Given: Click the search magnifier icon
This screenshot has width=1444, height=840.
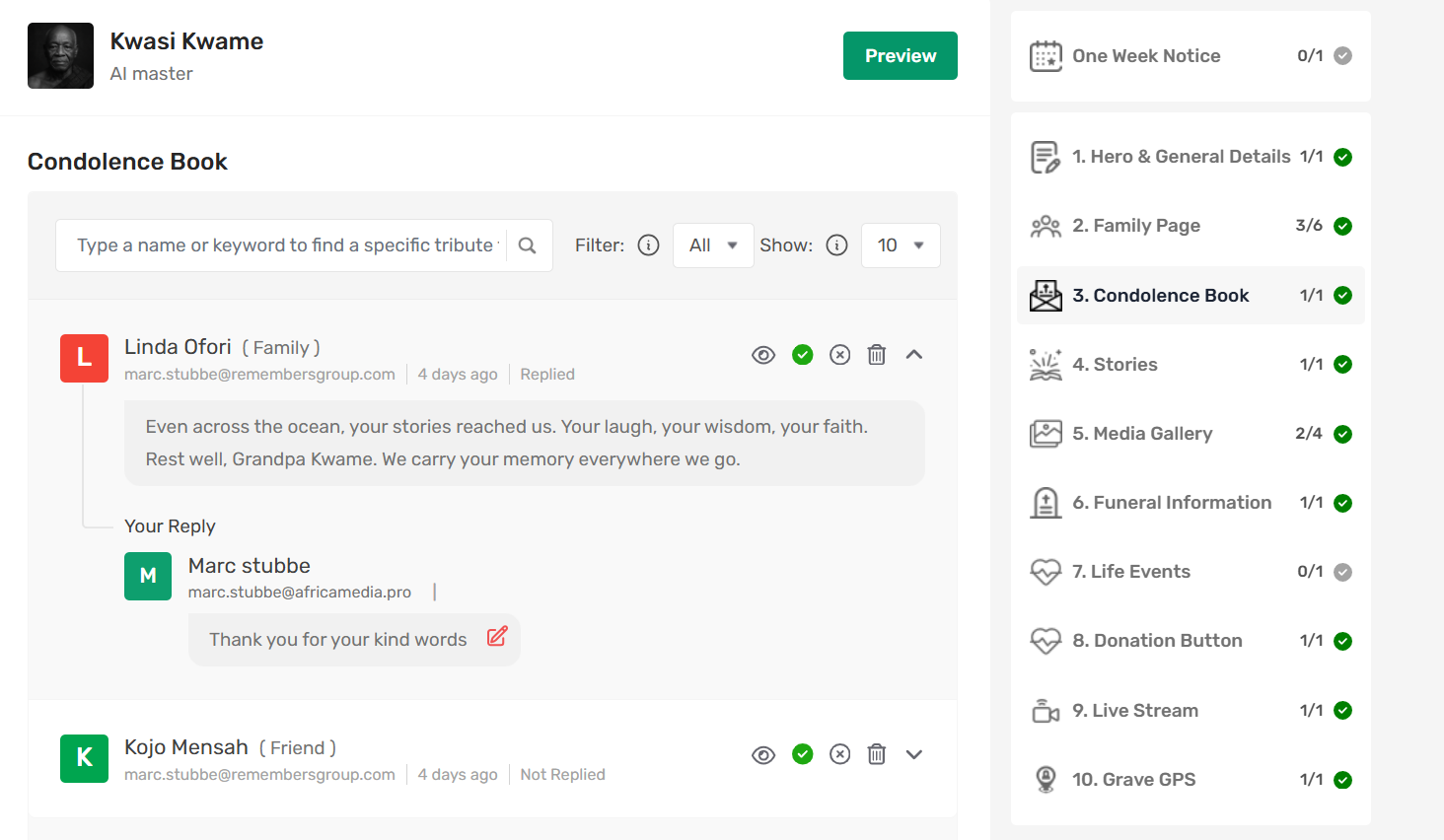Looking at the screenshot, I should coord(528,245).
